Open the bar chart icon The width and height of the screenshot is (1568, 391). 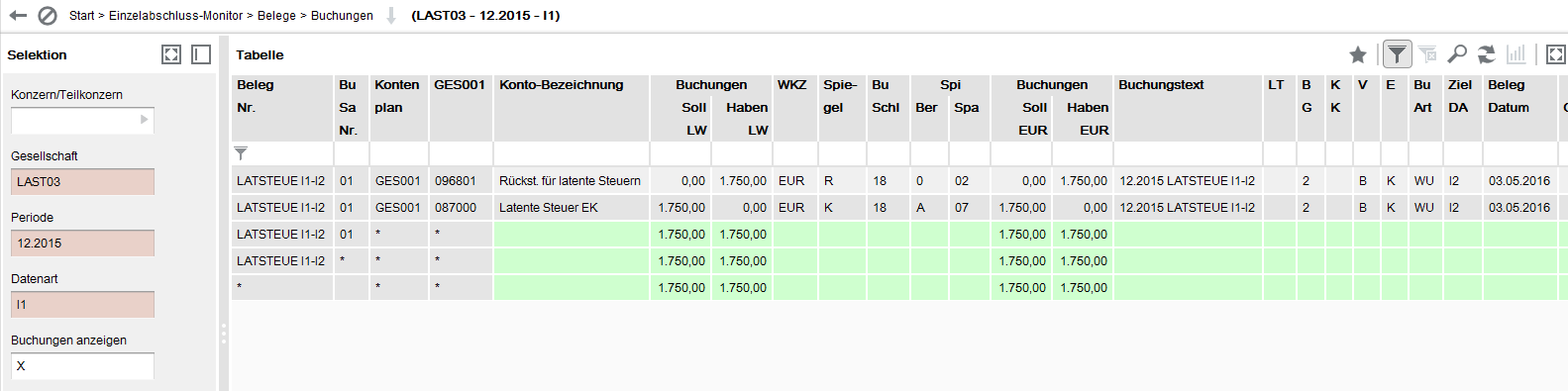(1516, 54)
